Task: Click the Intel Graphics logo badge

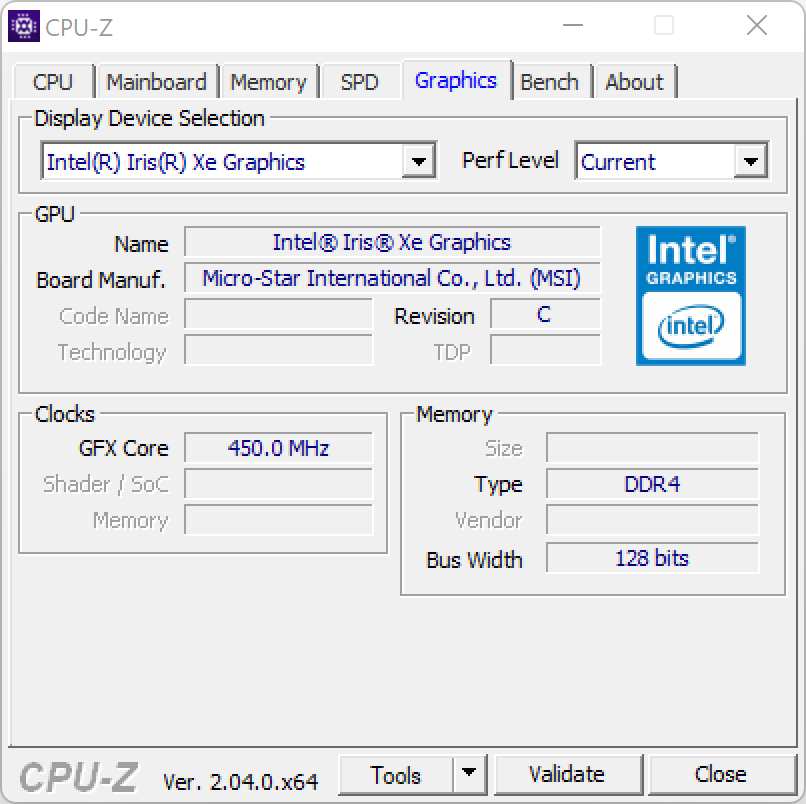Action: (x=690, y=296)
